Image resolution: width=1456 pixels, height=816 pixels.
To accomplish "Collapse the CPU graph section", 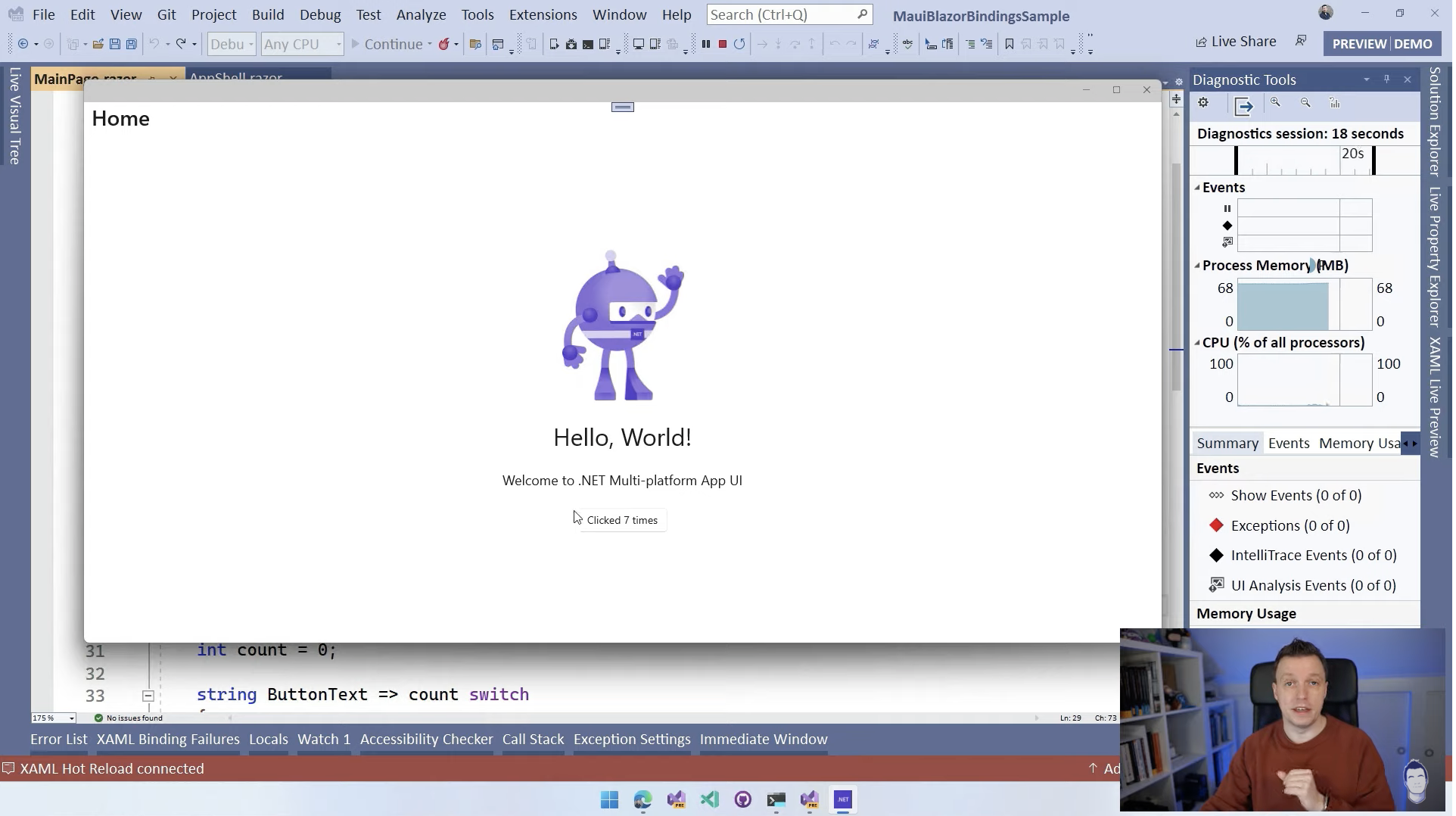I will click(1197, 343).
